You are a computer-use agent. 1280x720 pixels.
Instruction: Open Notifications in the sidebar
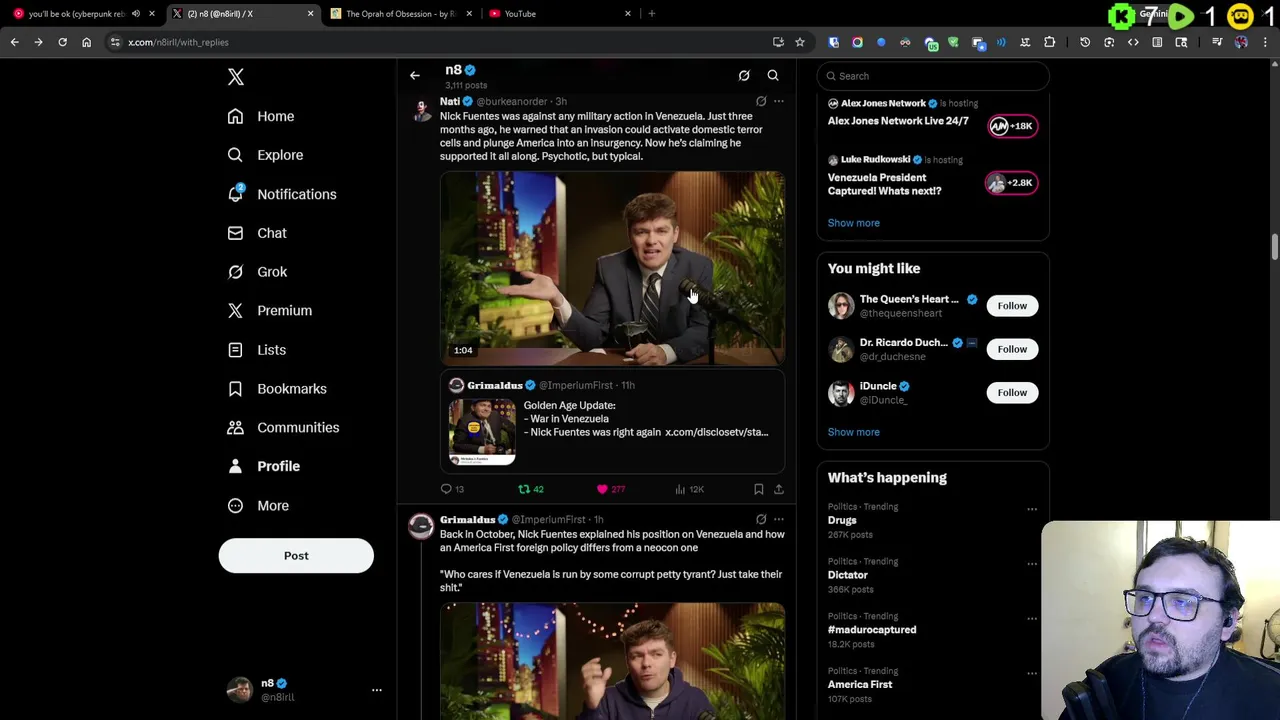click(282, 194)
